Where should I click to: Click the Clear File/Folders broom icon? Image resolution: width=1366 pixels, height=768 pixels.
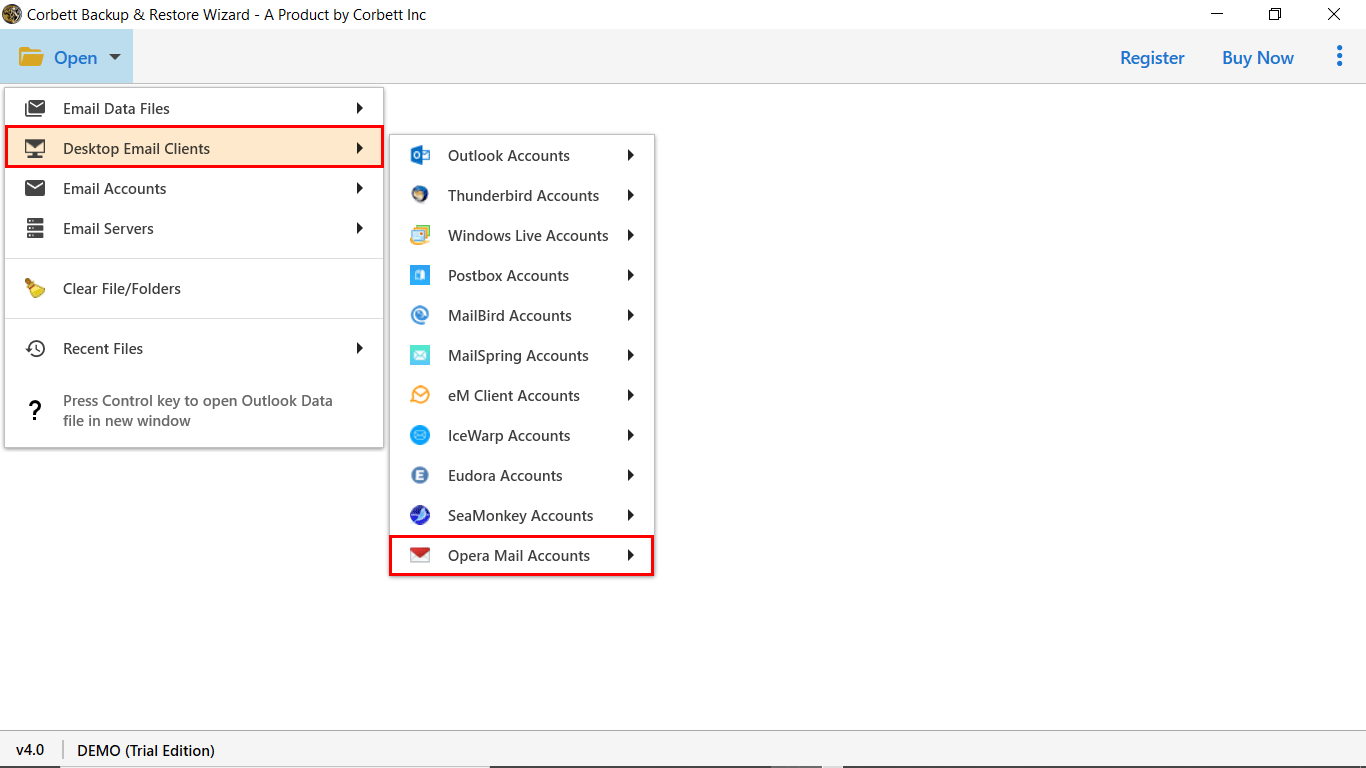pyautogui.click(x=35, y=288)
